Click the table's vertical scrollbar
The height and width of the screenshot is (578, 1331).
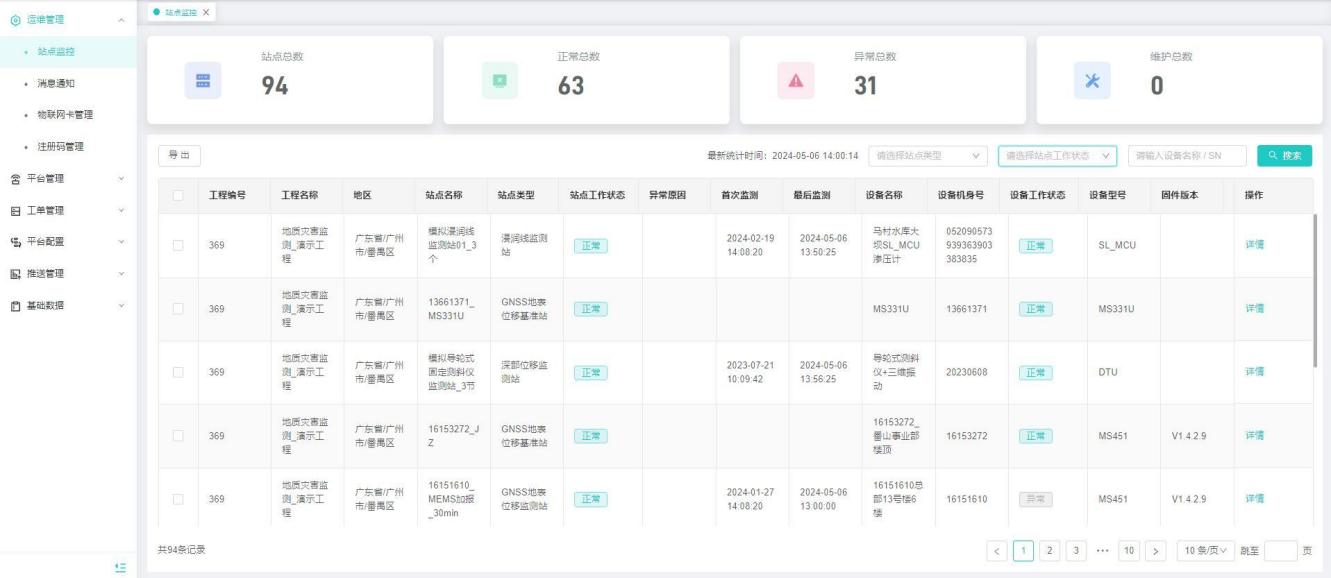click(1315, 260)
